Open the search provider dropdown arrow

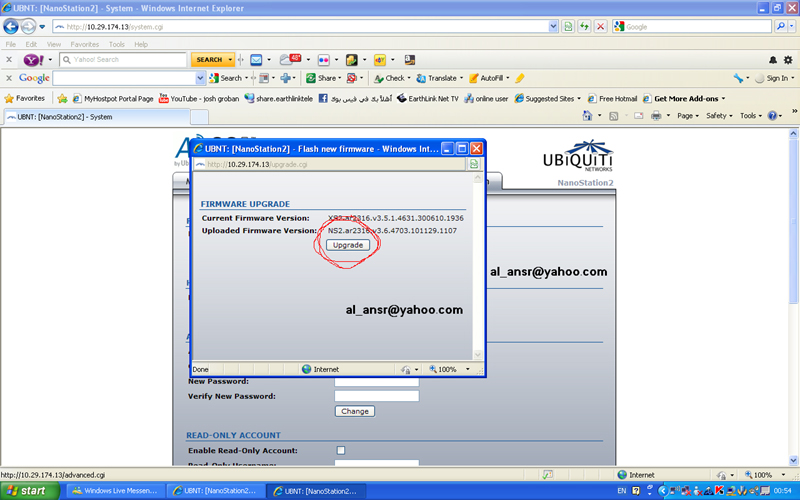792,27
